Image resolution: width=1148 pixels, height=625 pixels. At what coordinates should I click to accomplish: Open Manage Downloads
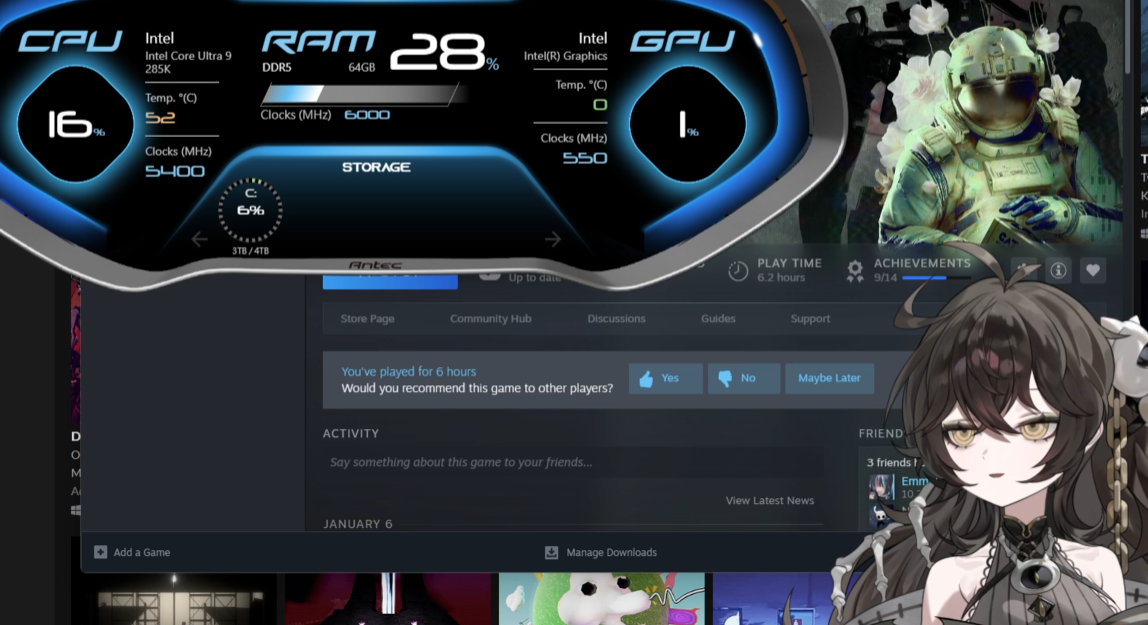pyautogui.click(x=611, y=553)
